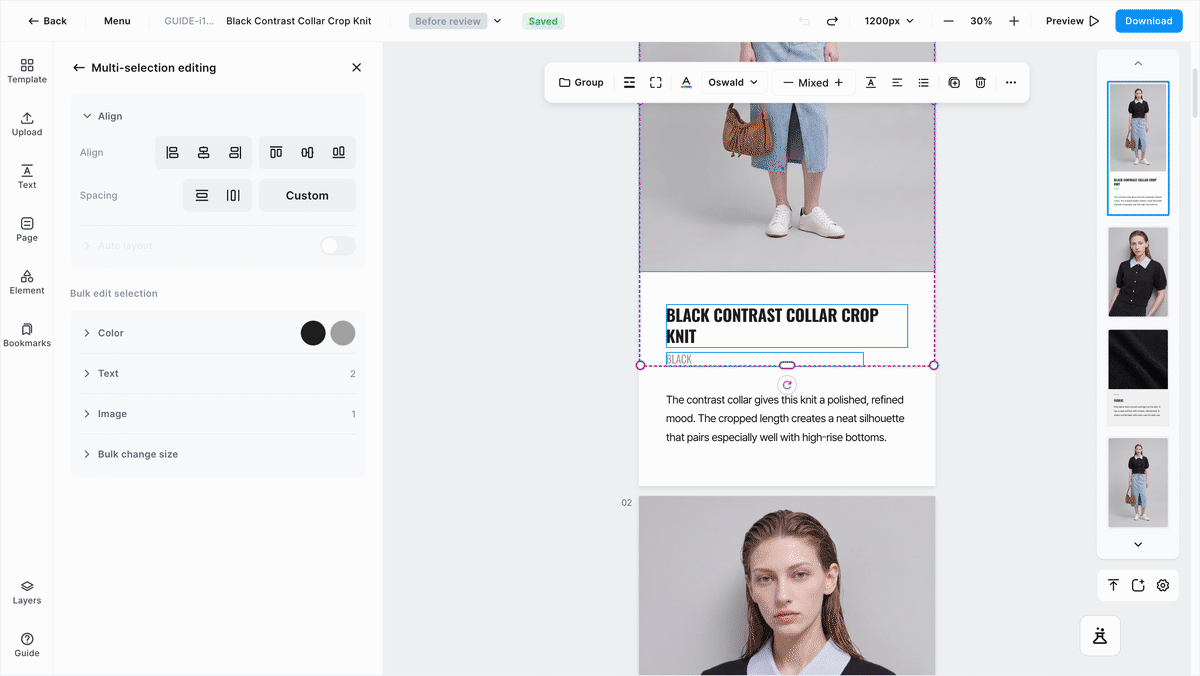Toggle bullet list in floating toolbar
Screen dimensions: 1200x676
coord(924,83)
